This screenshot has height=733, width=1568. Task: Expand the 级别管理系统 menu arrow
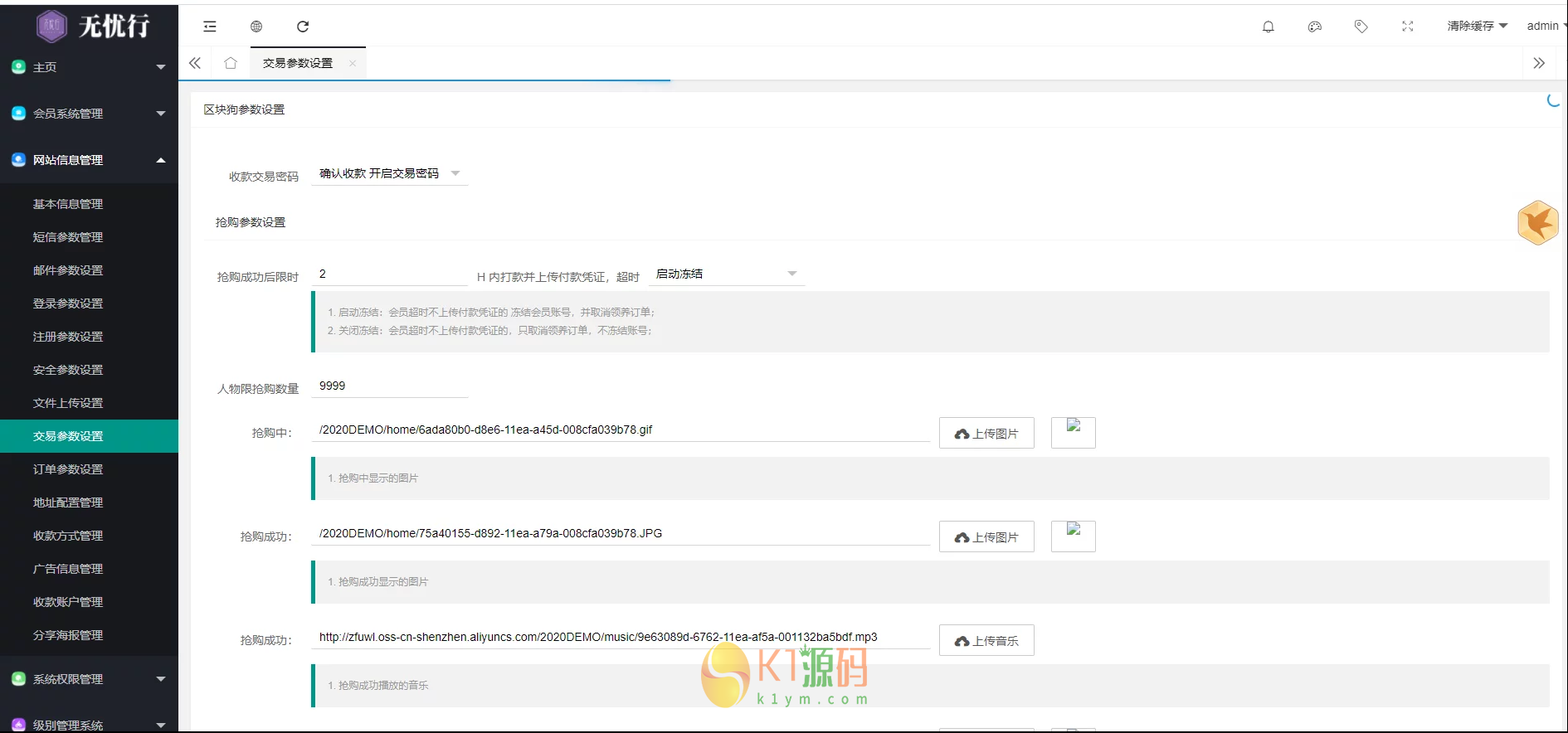click(x=161, y=725)
